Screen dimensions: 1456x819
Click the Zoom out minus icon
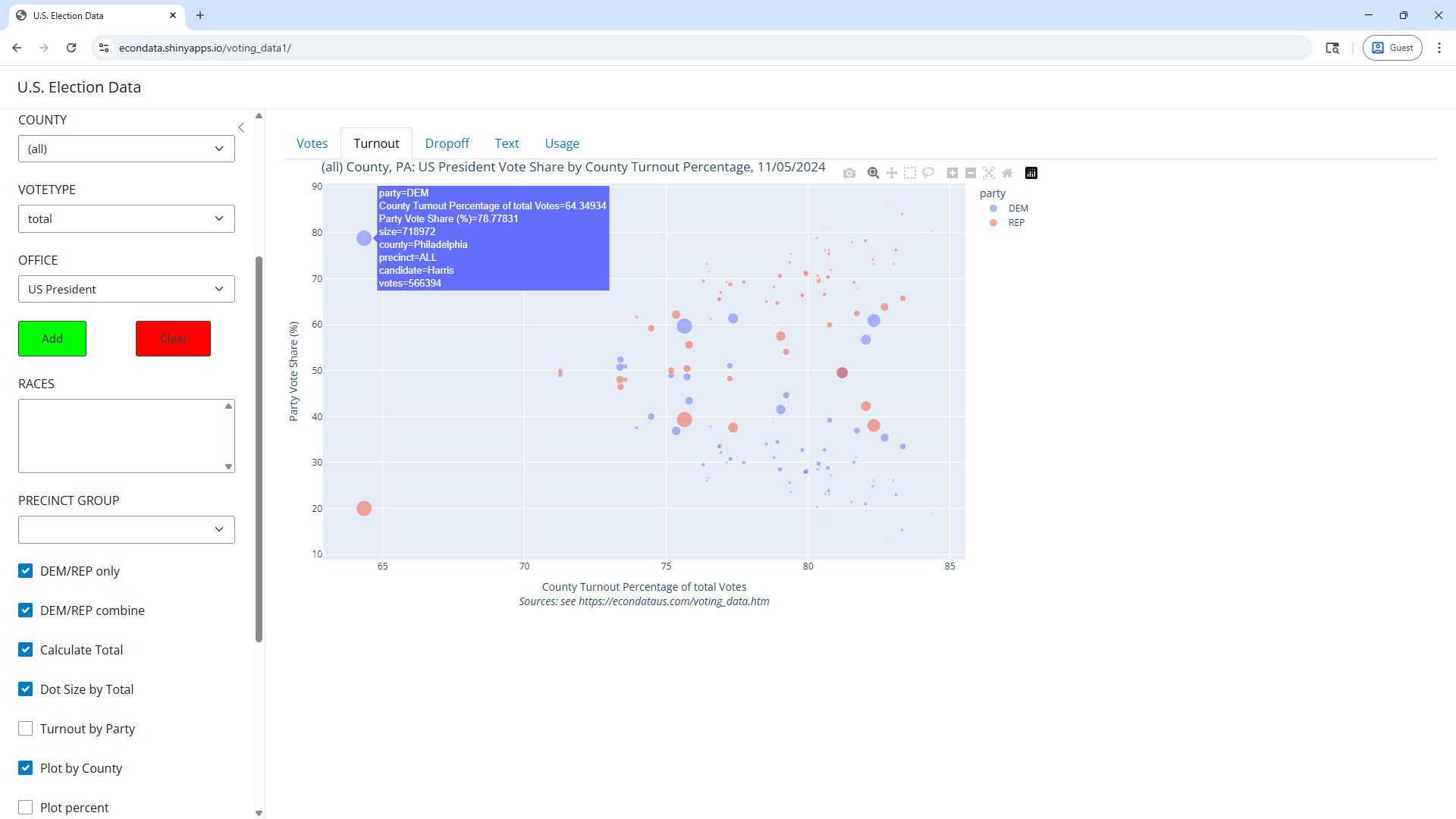[971, 173]
